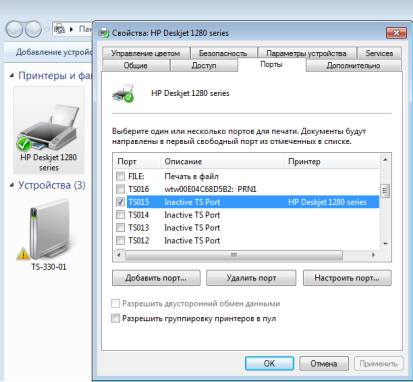Open the Безопасность tab

click(x=223, y=53)
